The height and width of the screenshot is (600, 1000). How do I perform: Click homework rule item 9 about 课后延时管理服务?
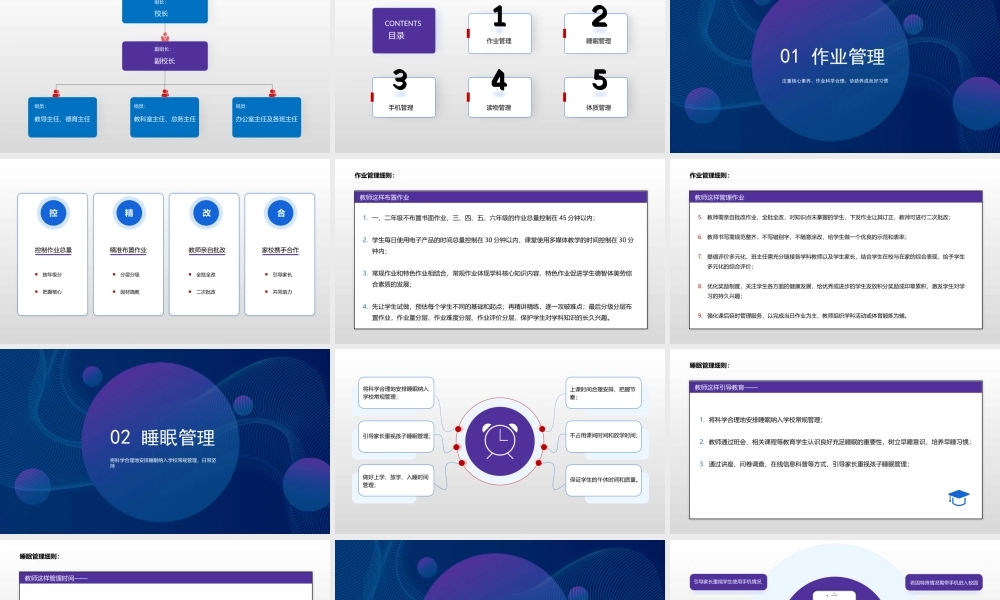[x=802, y=316]
